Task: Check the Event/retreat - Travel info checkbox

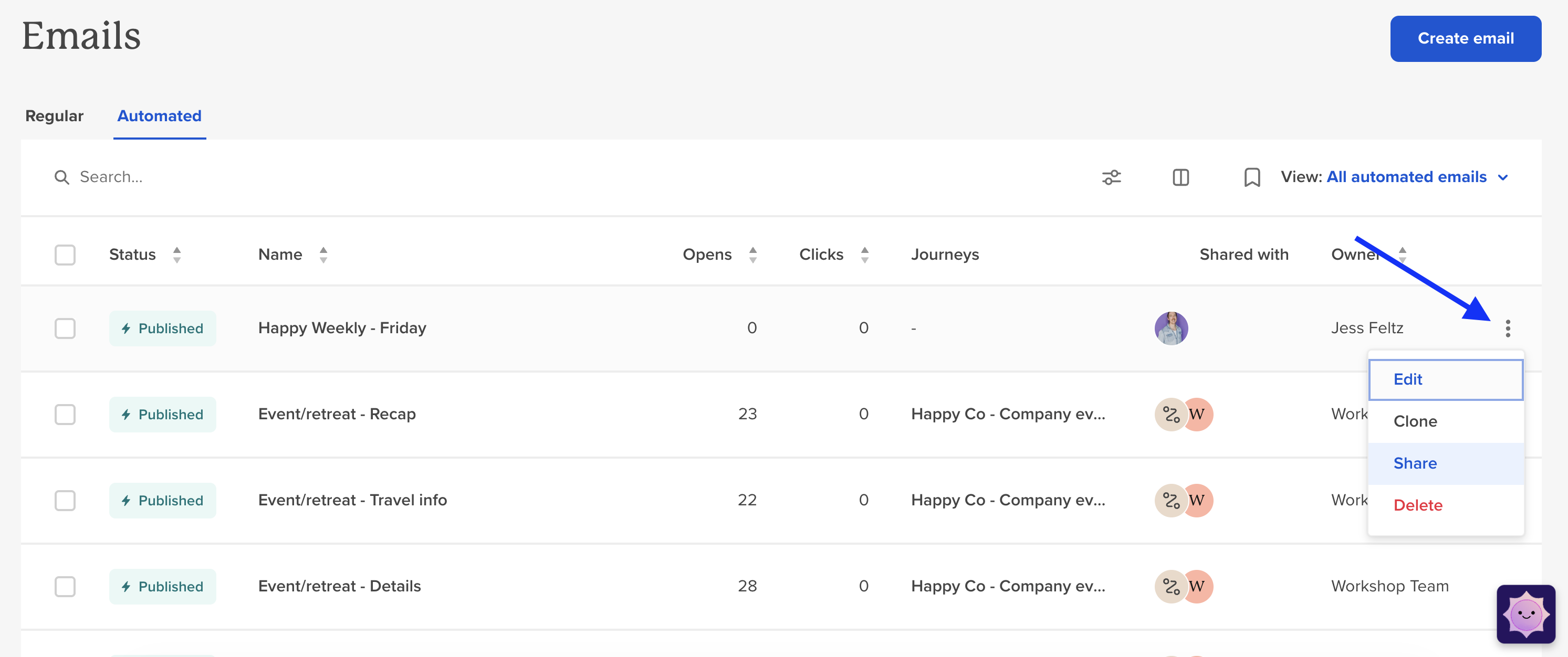Action: 65,501
